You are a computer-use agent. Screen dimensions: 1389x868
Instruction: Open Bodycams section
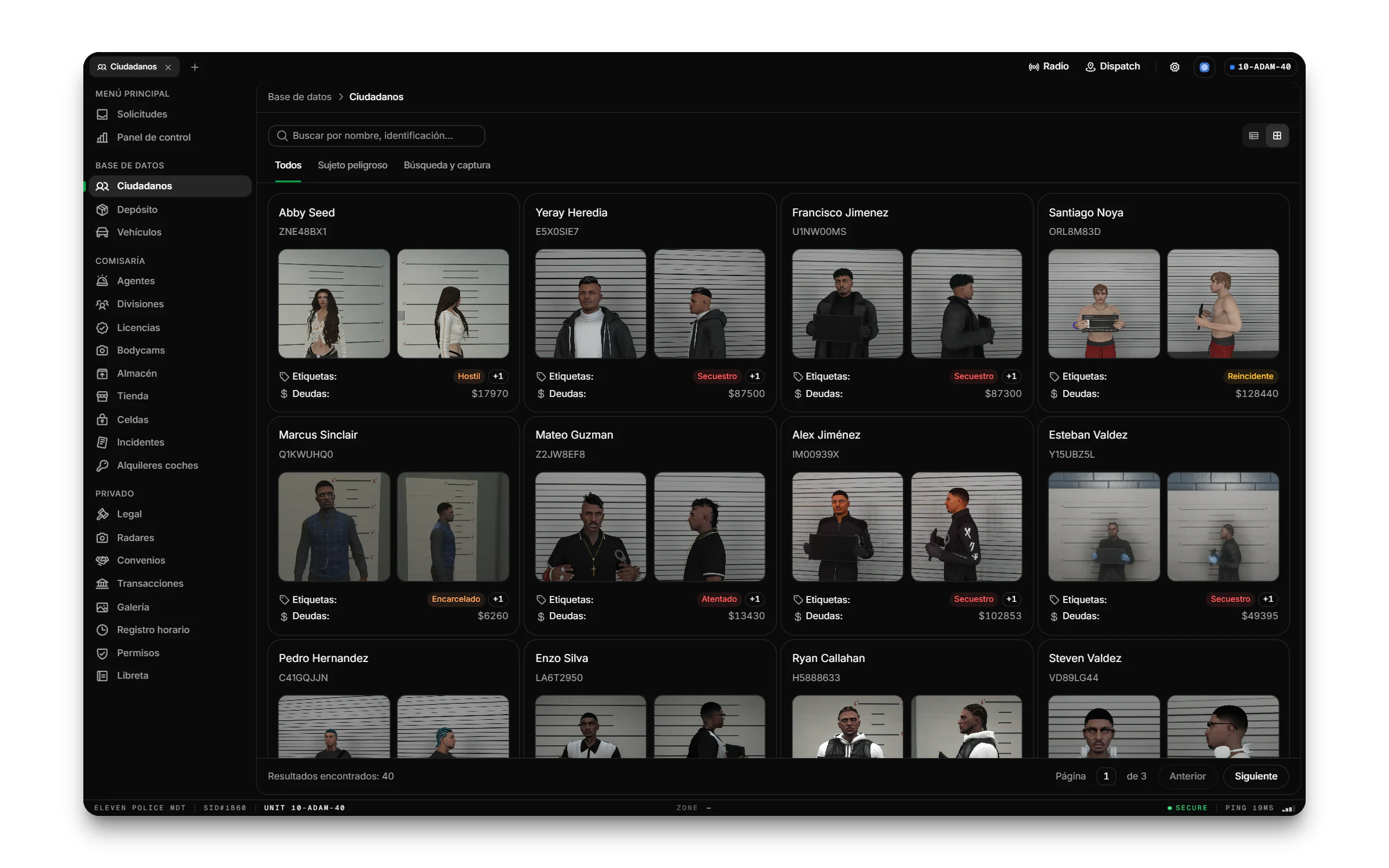170,350
